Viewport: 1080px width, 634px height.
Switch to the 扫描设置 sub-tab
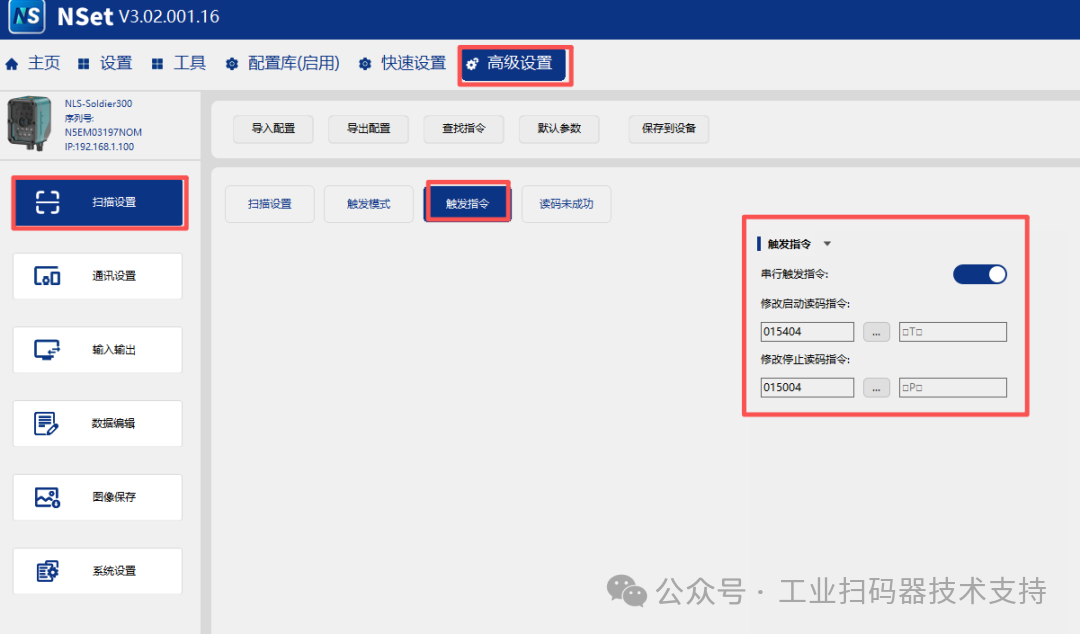tap(270, 204)
